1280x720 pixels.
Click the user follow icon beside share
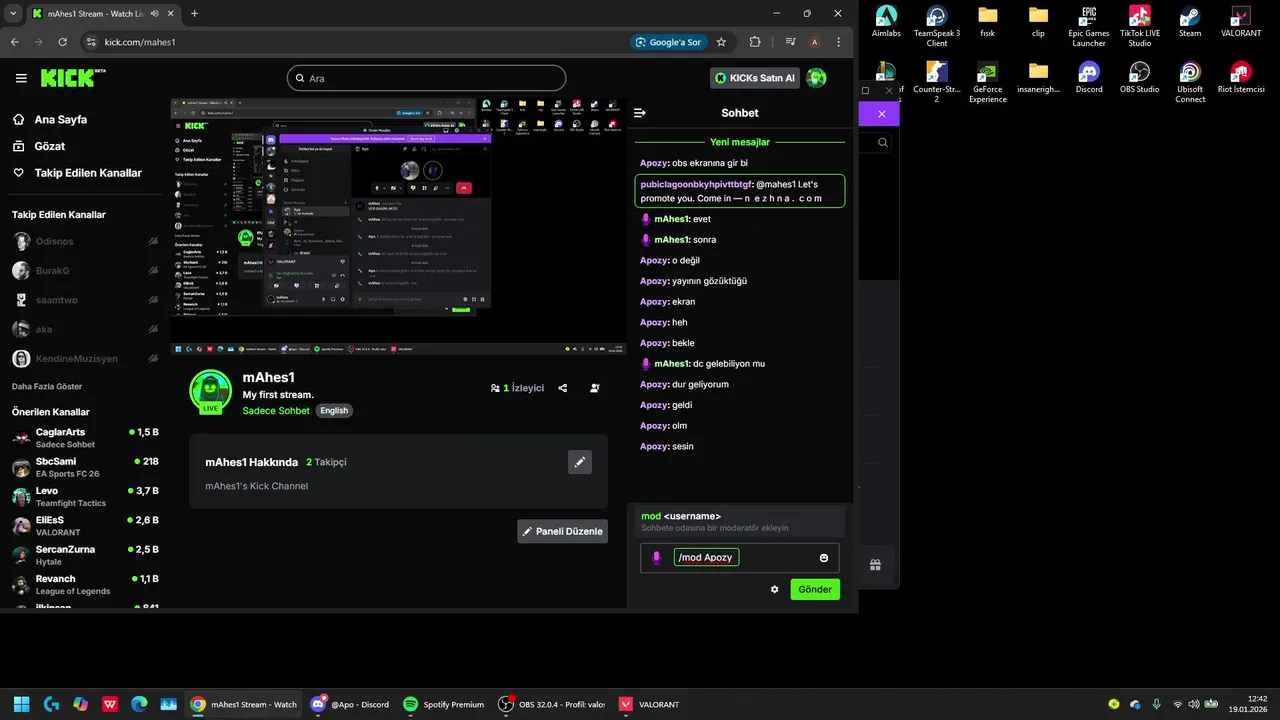[595, 388]
